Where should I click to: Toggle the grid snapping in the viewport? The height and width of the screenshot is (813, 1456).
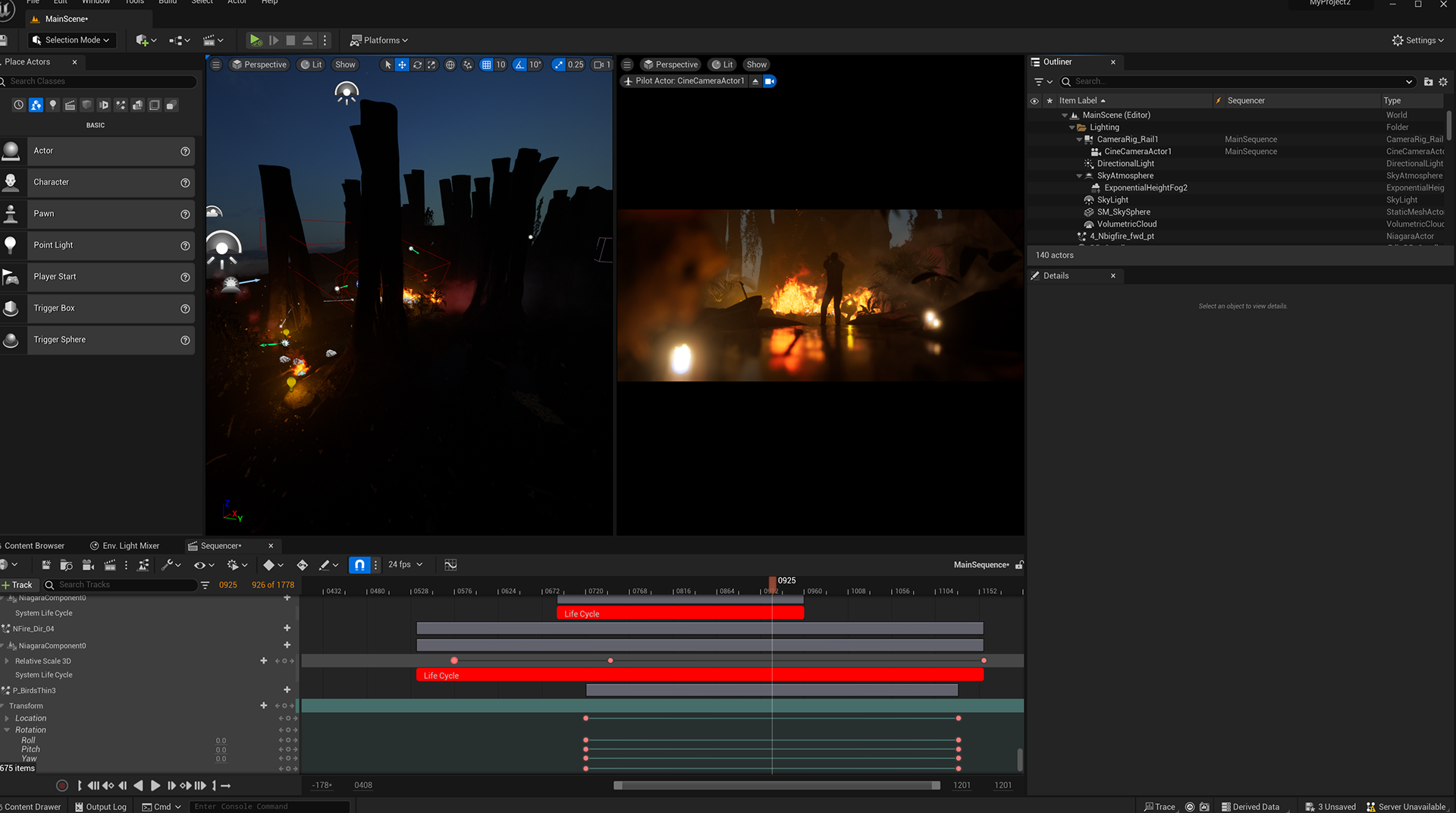tap(487, 64)
